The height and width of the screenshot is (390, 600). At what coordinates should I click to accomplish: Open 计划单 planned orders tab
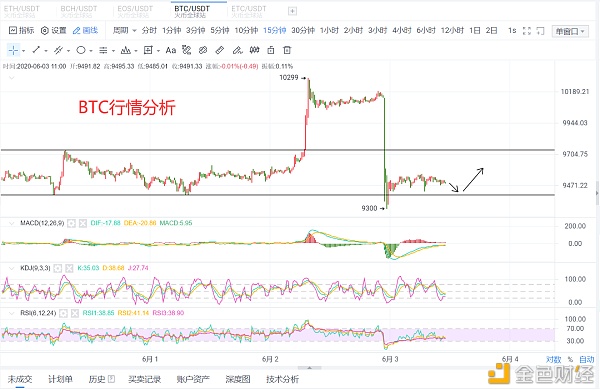[60, 379]
